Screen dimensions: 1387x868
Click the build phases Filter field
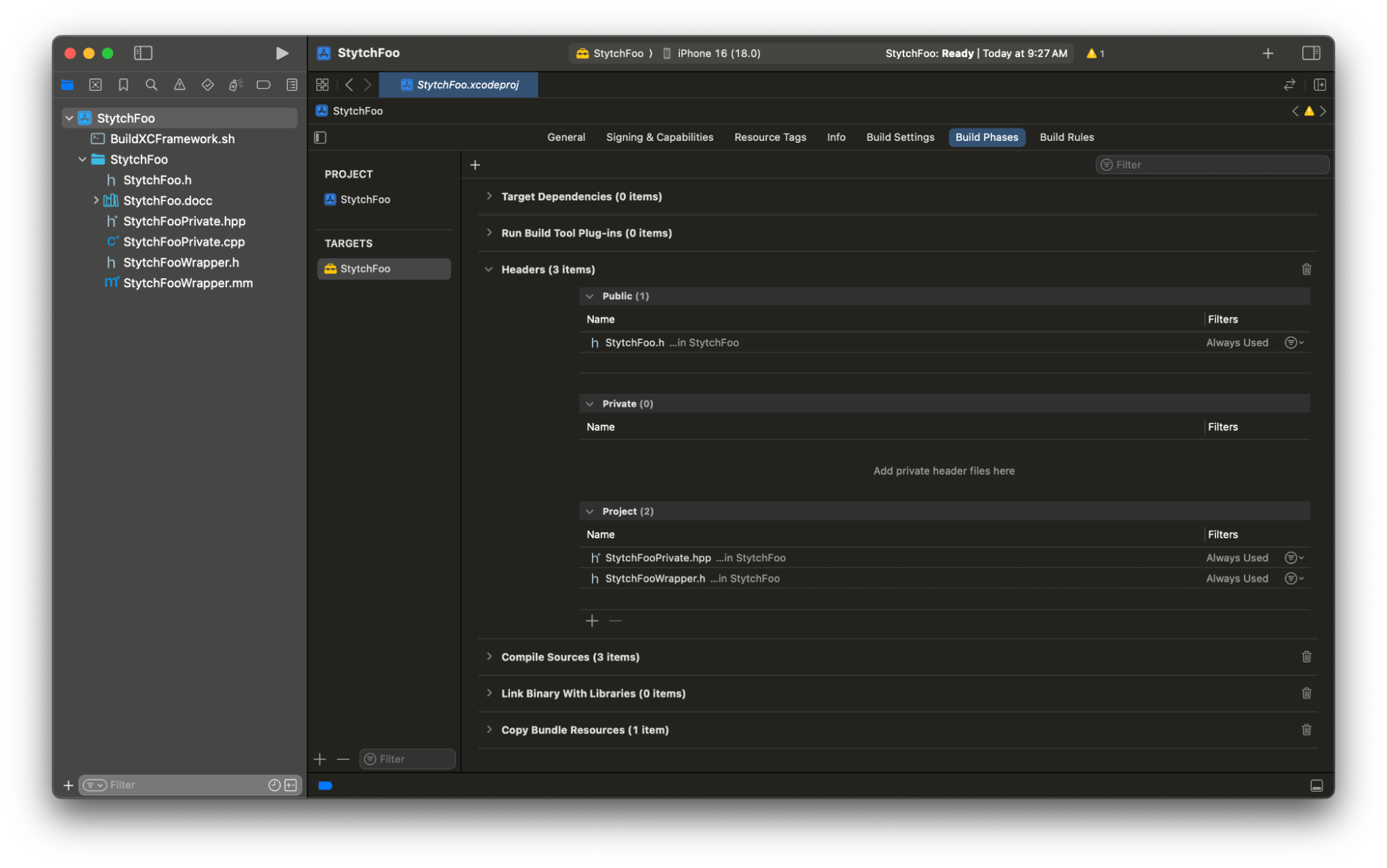tap(1212, 165)
